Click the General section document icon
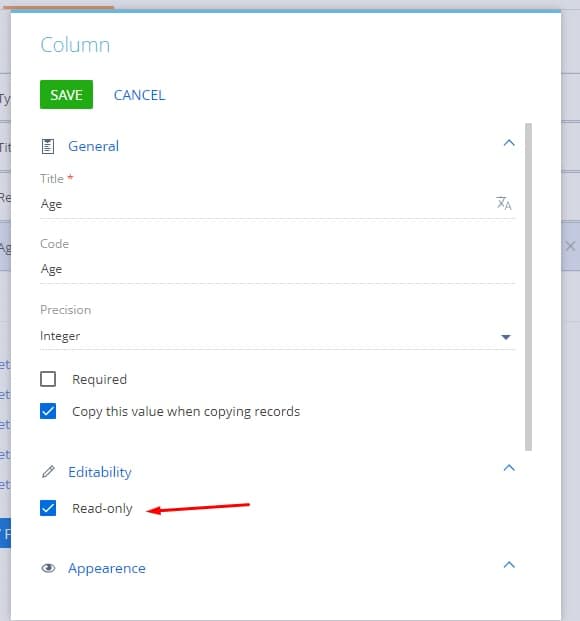Image resolution: width=580 pixels, height=621 pixels. point(48,147)
